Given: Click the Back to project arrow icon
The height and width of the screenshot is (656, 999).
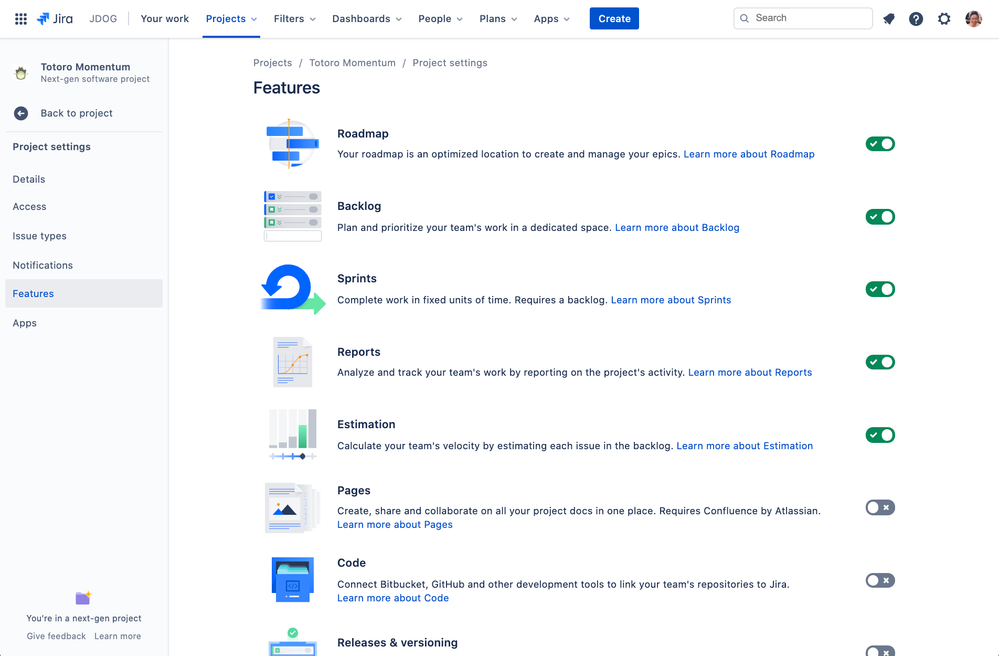Looking at the screenshot, I should pos(21,113).
